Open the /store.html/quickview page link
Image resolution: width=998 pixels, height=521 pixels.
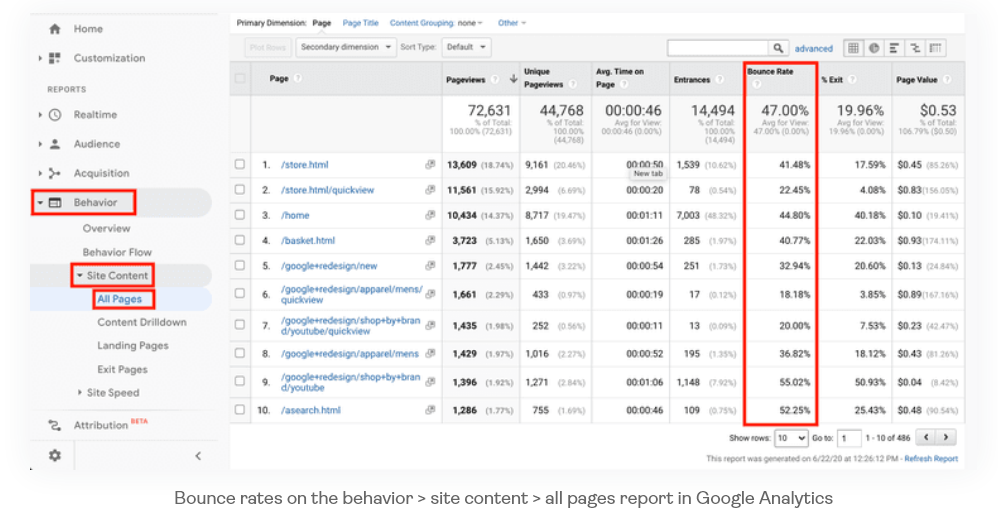(328, 190)
